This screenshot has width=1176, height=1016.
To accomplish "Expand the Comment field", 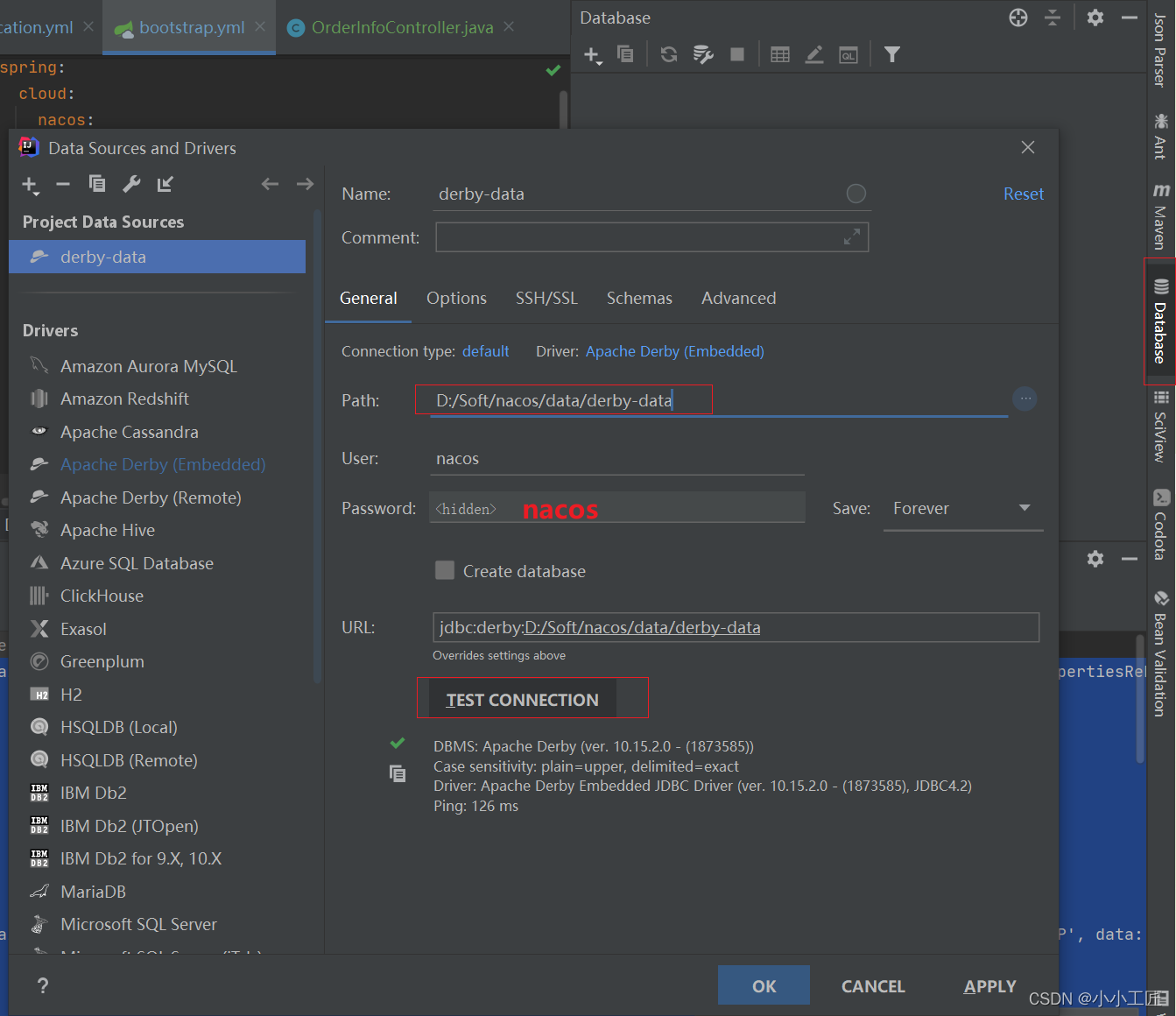I will (x=851, y=237).
